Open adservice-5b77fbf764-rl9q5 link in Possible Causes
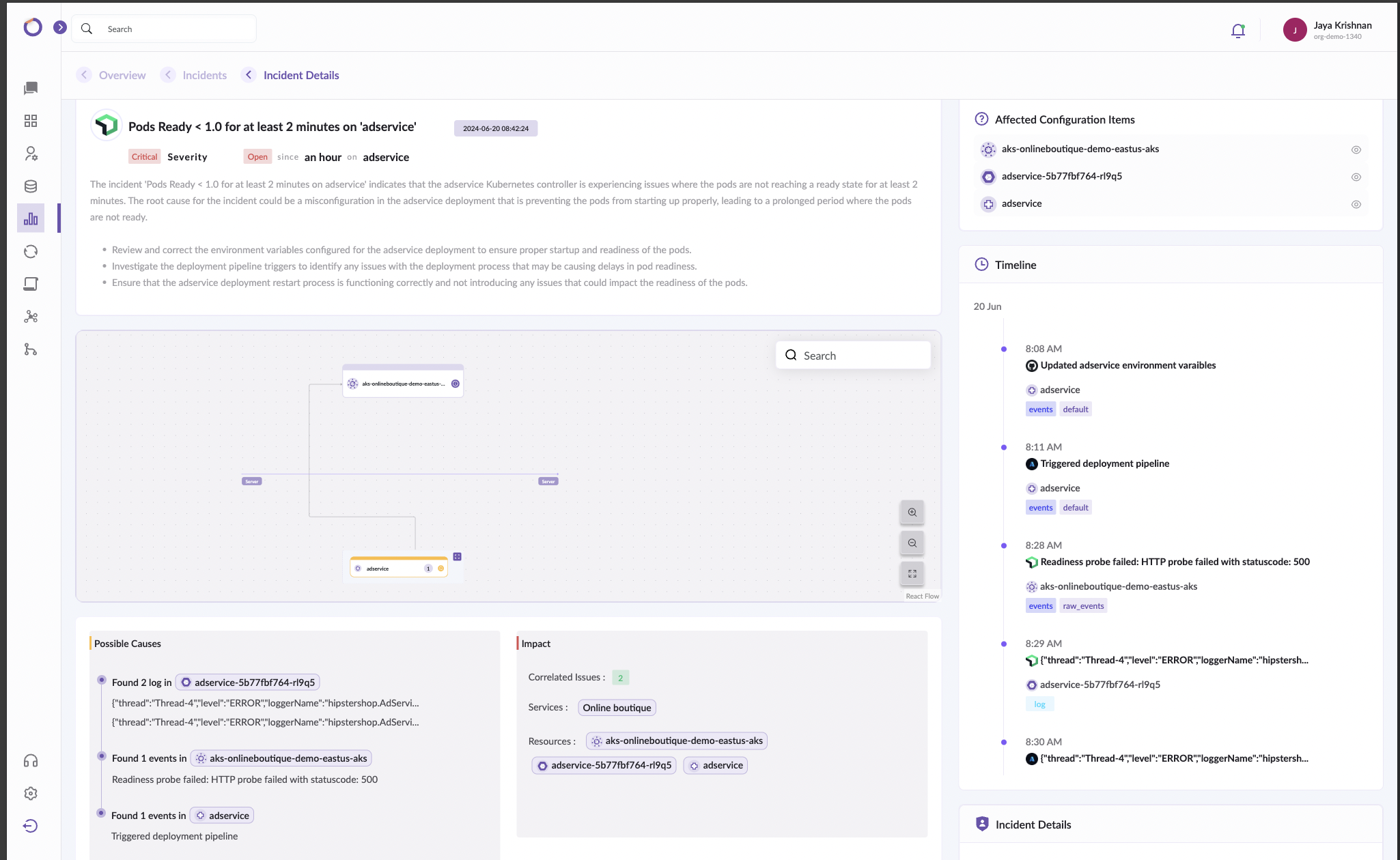This screenshot has width=1400, height=860. [248, 683]
